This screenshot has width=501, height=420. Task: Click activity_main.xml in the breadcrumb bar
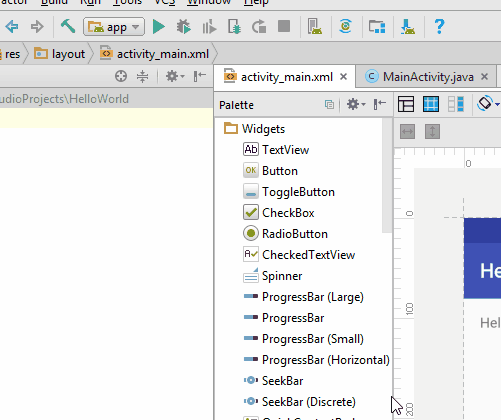point(155,54)
